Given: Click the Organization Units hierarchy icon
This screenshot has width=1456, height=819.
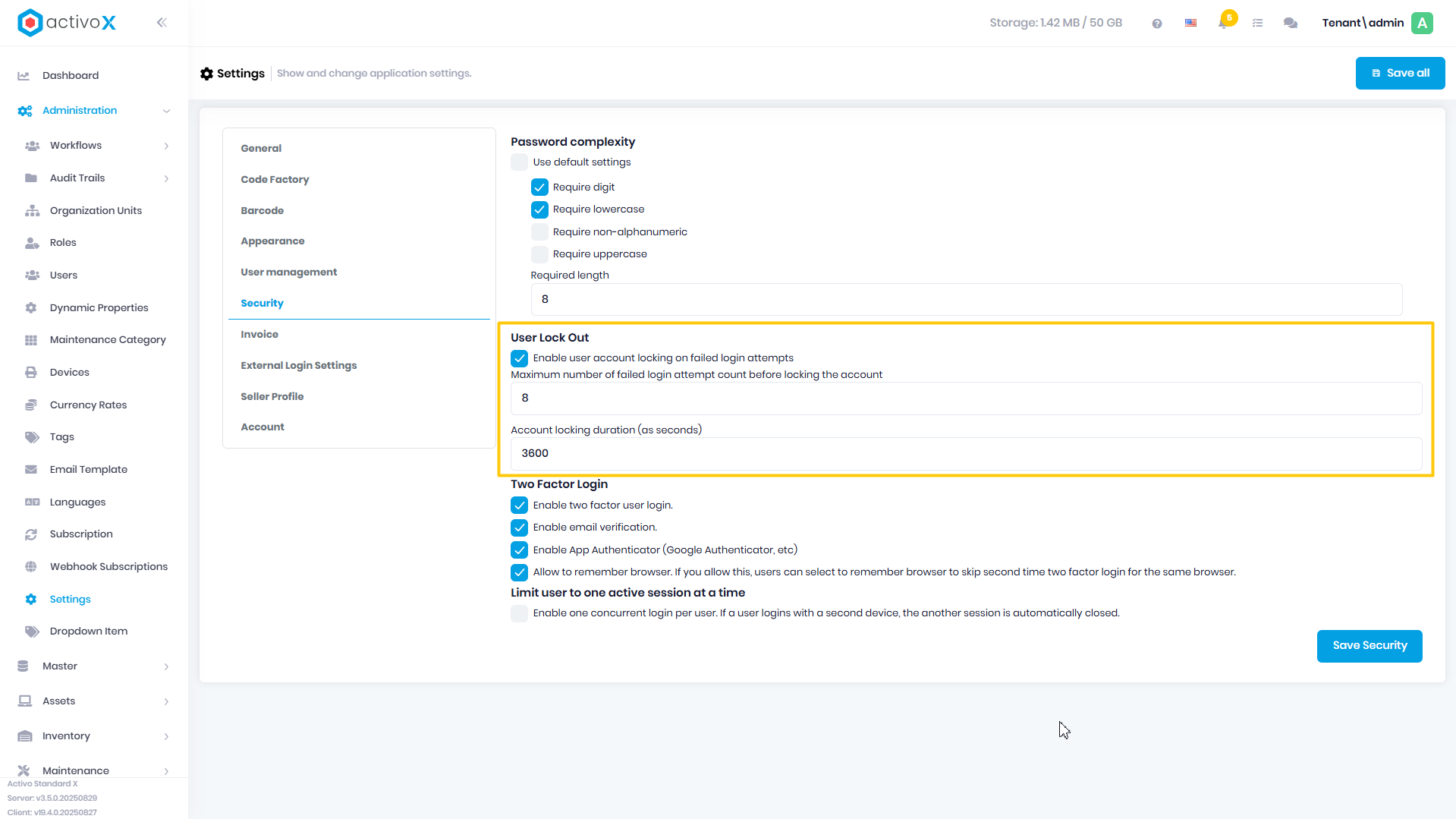Looking at the screenshot, I should click(32, 211).
